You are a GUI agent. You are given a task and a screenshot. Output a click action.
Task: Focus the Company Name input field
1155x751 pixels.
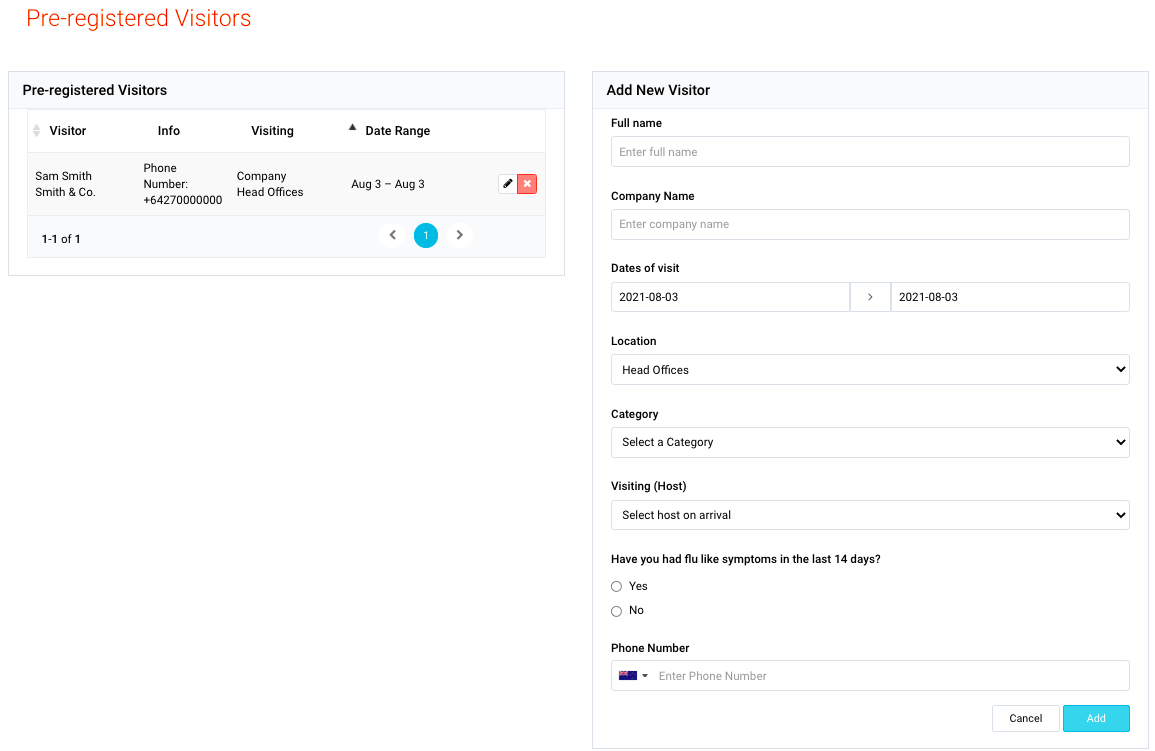pos(870,225)
